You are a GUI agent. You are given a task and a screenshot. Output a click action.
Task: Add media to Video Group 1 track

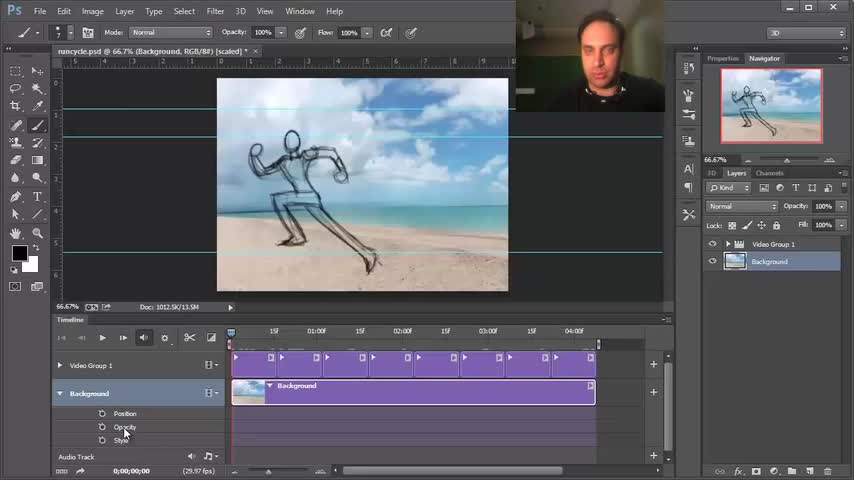click(654, 364)
